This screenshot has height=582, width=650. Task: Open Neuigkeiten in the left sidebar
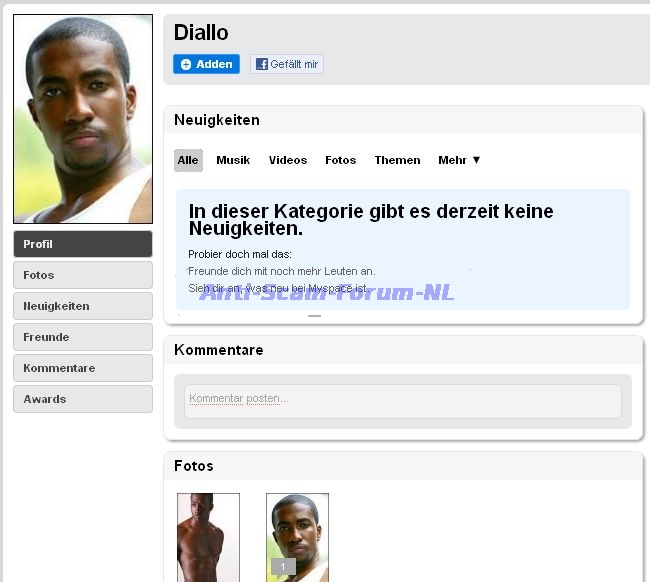83,306
